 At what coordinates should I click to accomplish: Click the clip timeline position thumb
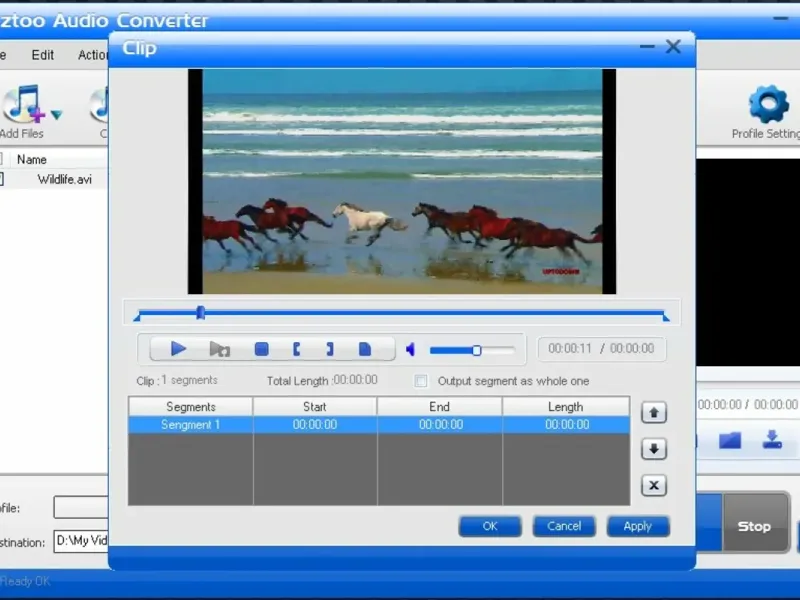click(201, 313)
